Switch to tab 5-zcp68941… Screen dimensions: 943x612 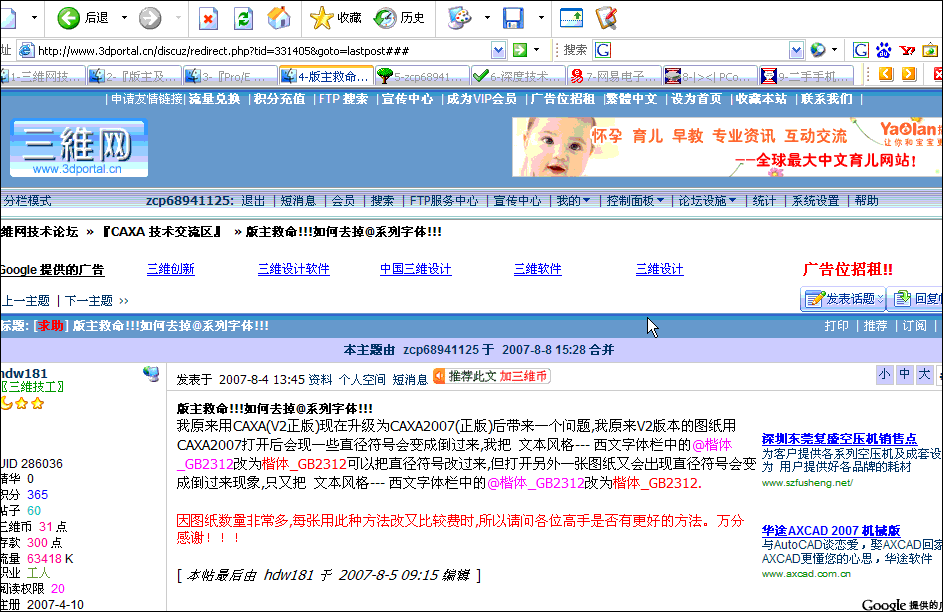pyautogui.click(x=422, y=76)
